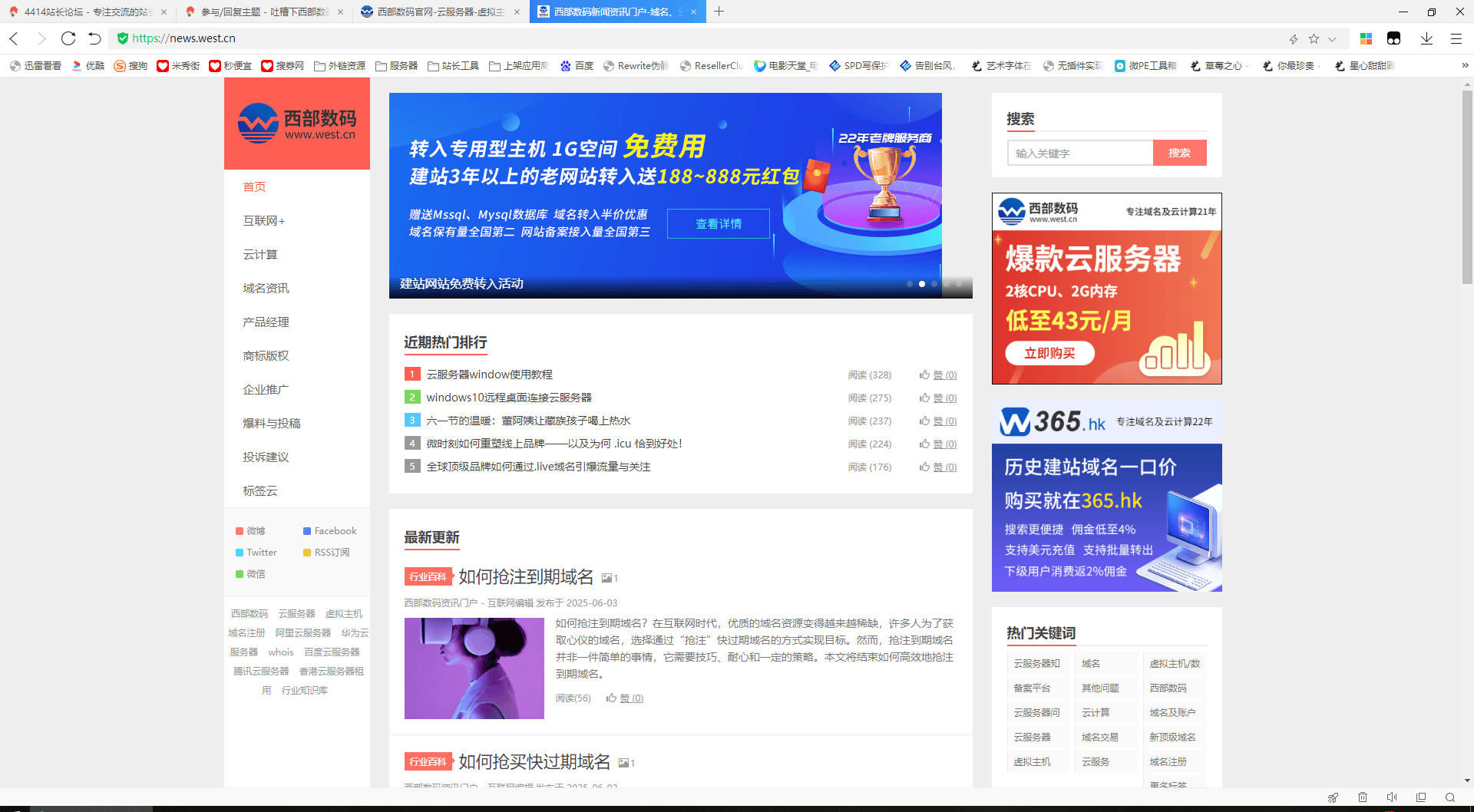Click the VR headset article thumbnail

coord(474,668)
